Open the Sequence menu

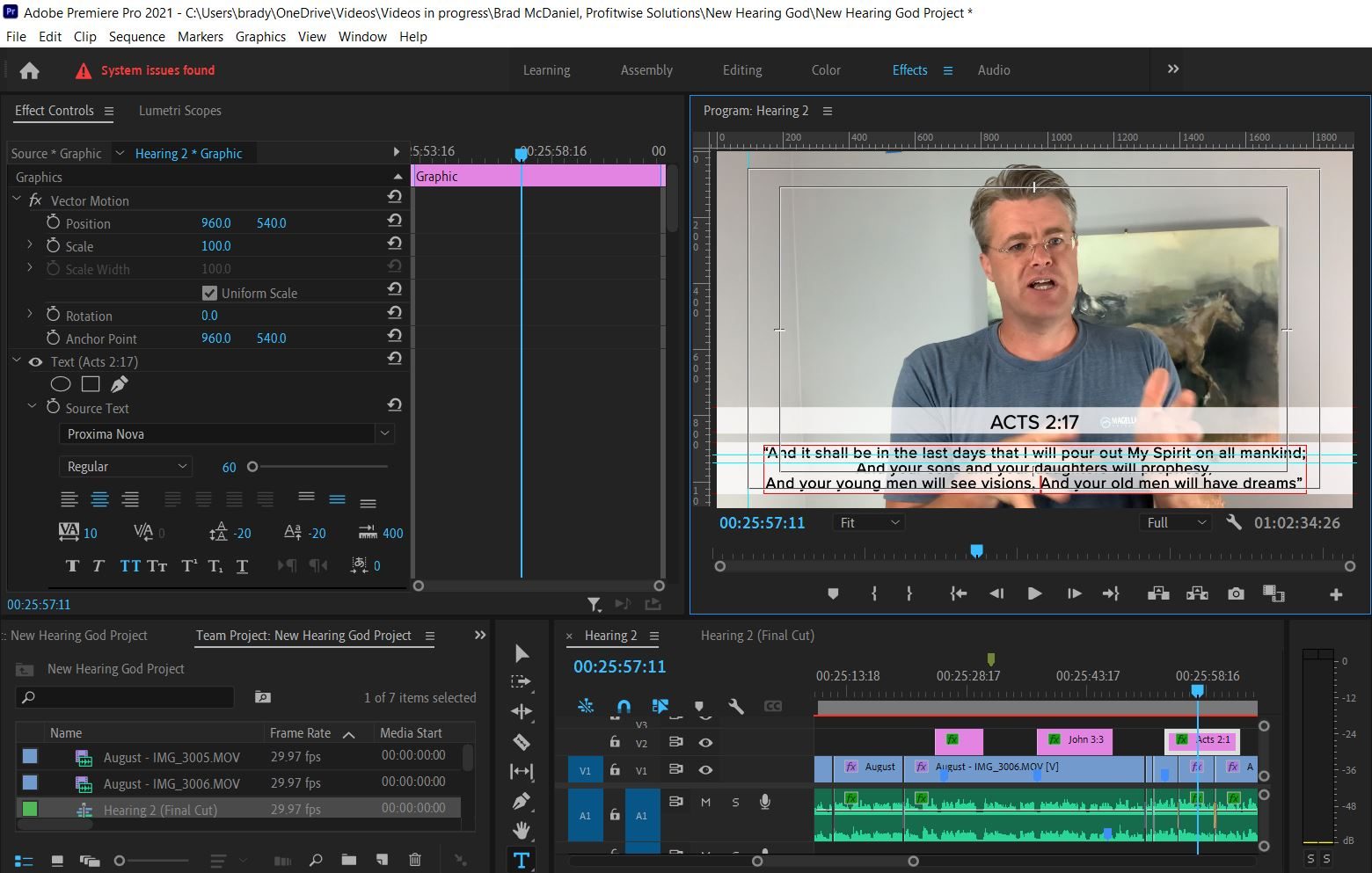[x=136, y=37]
